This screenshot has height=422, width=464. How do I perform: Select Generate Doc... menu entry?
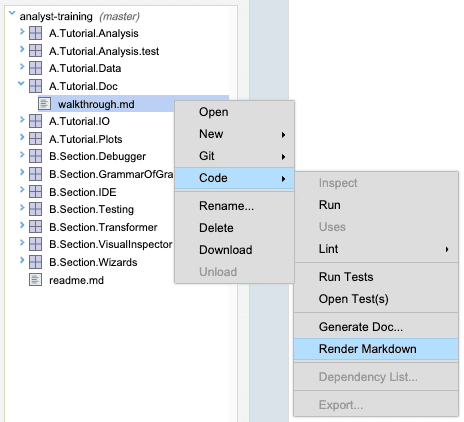tap(376, 327)
